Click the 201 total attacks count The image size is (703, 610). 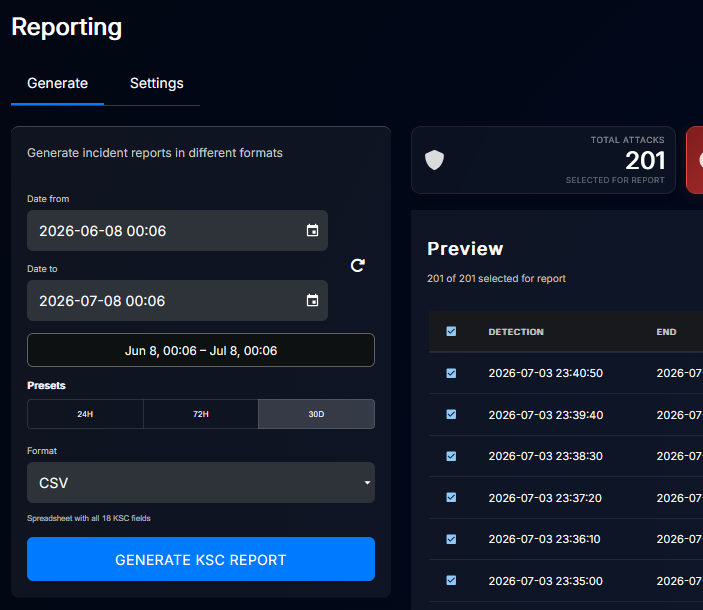tap(645, 160)
